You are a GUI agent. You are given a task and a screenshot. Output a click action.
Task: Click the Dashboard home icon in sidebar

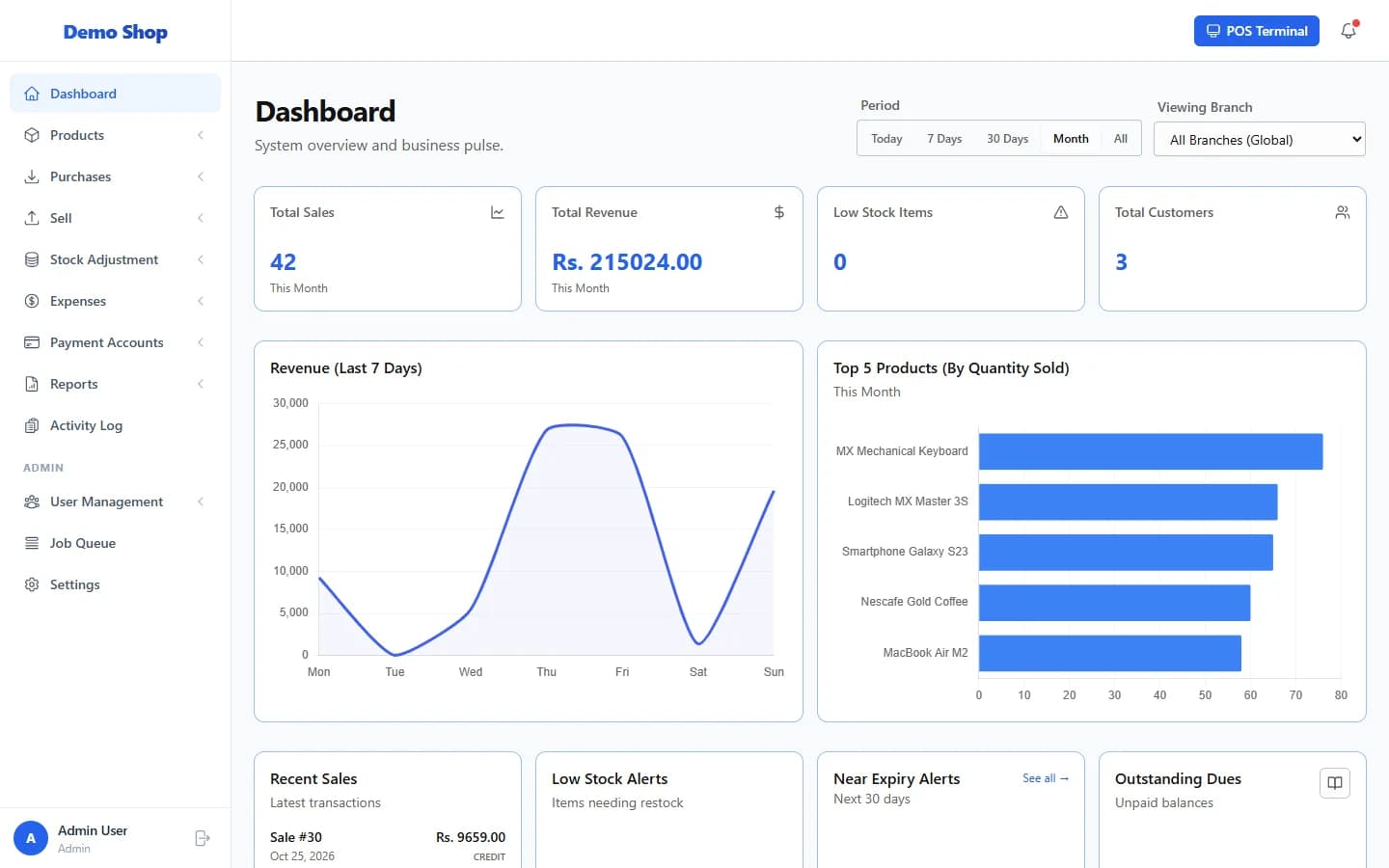pos(32,94)
